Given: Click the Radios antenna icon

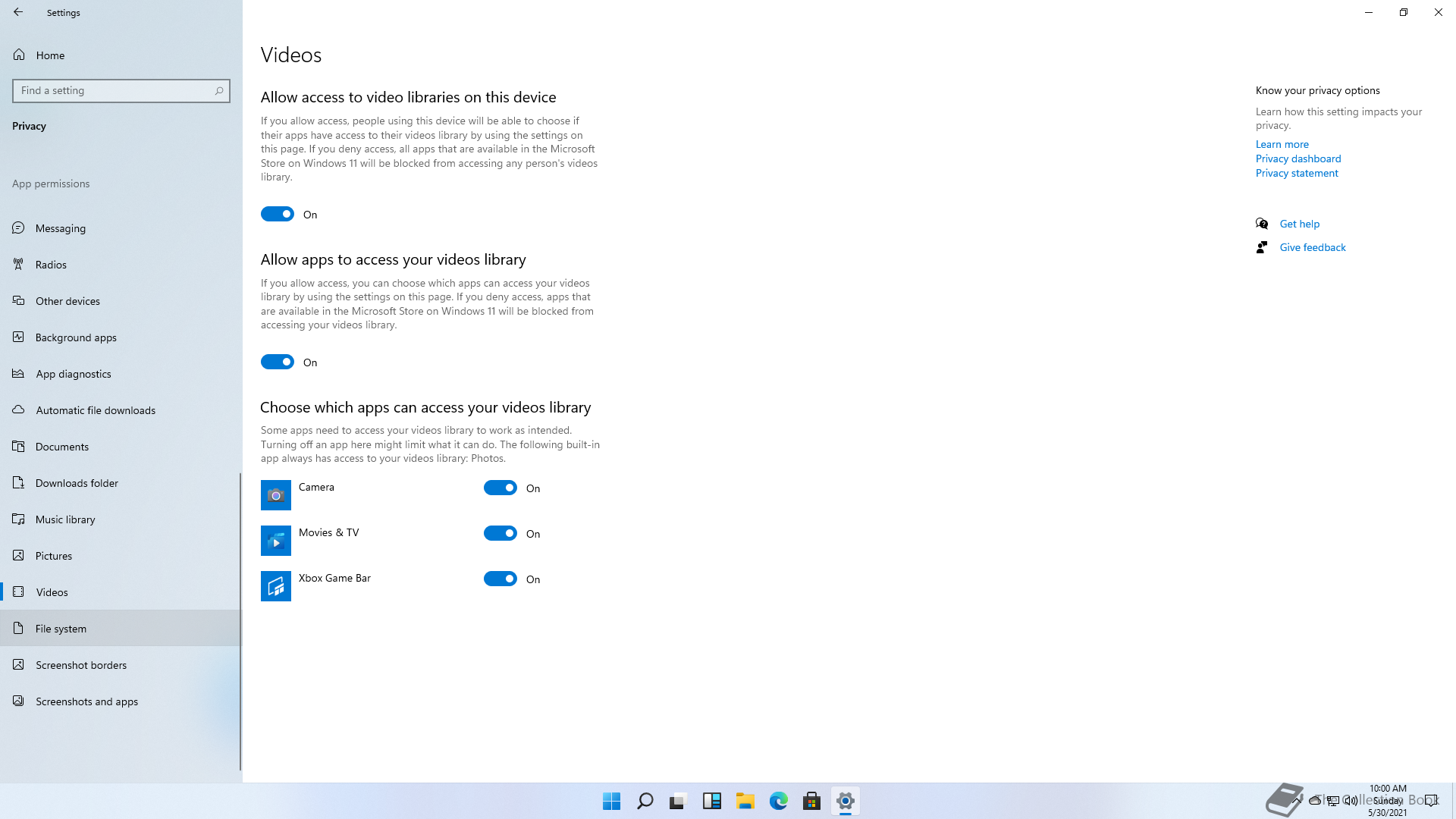Looking at the screenshot, I should pyautogui.click(x=18, y=264).
